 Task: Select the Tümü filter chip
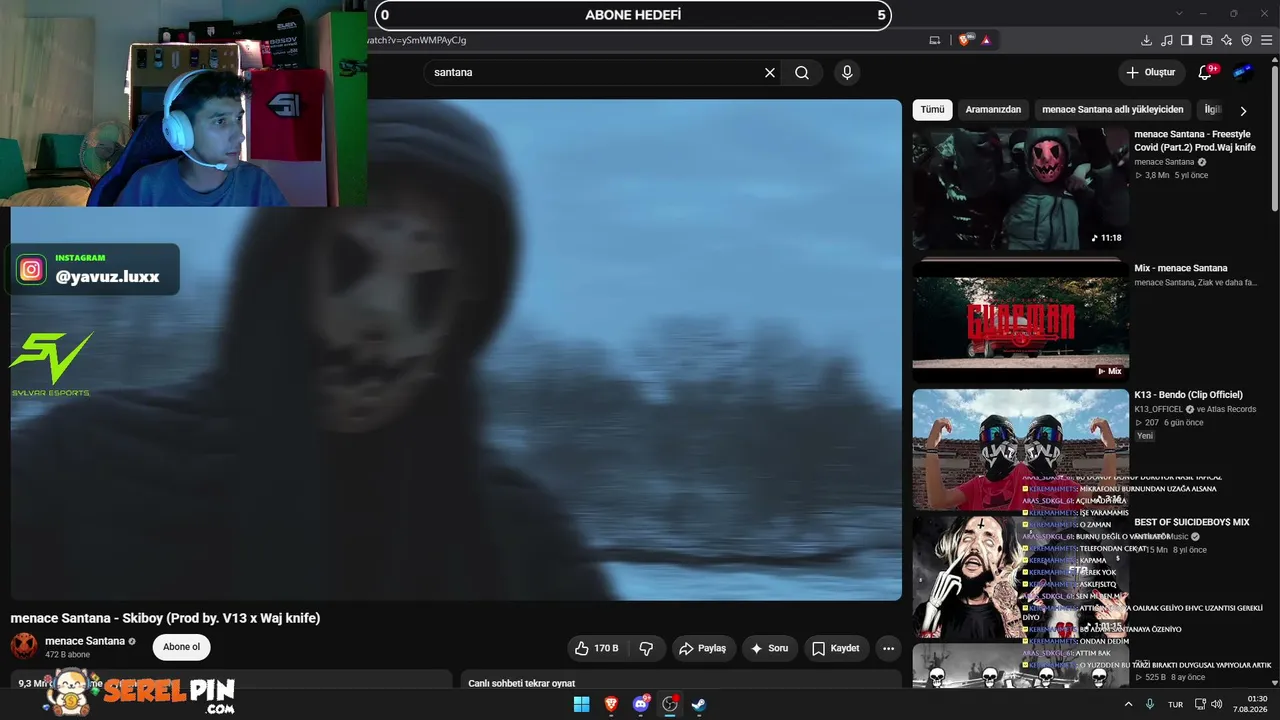(x=932, y=110)
